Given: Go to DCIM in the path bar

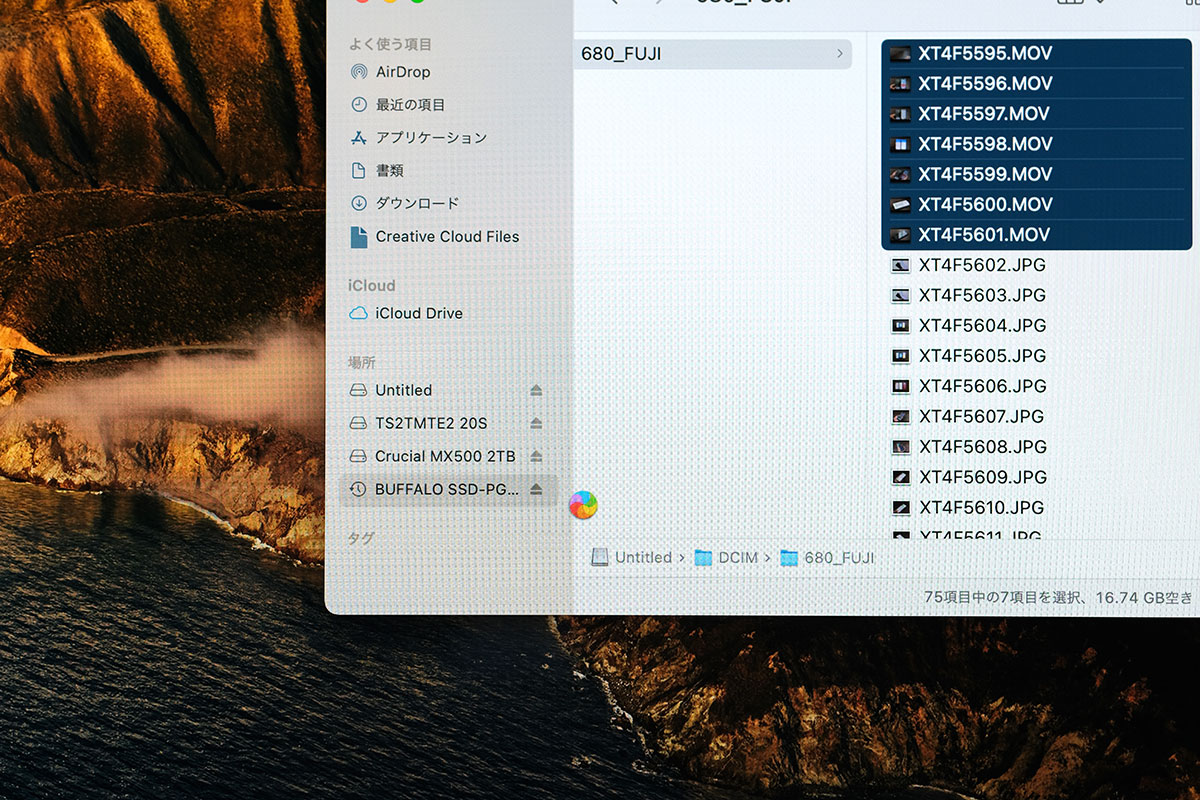Looking at the screenshot, I should (x=727, y=557).
